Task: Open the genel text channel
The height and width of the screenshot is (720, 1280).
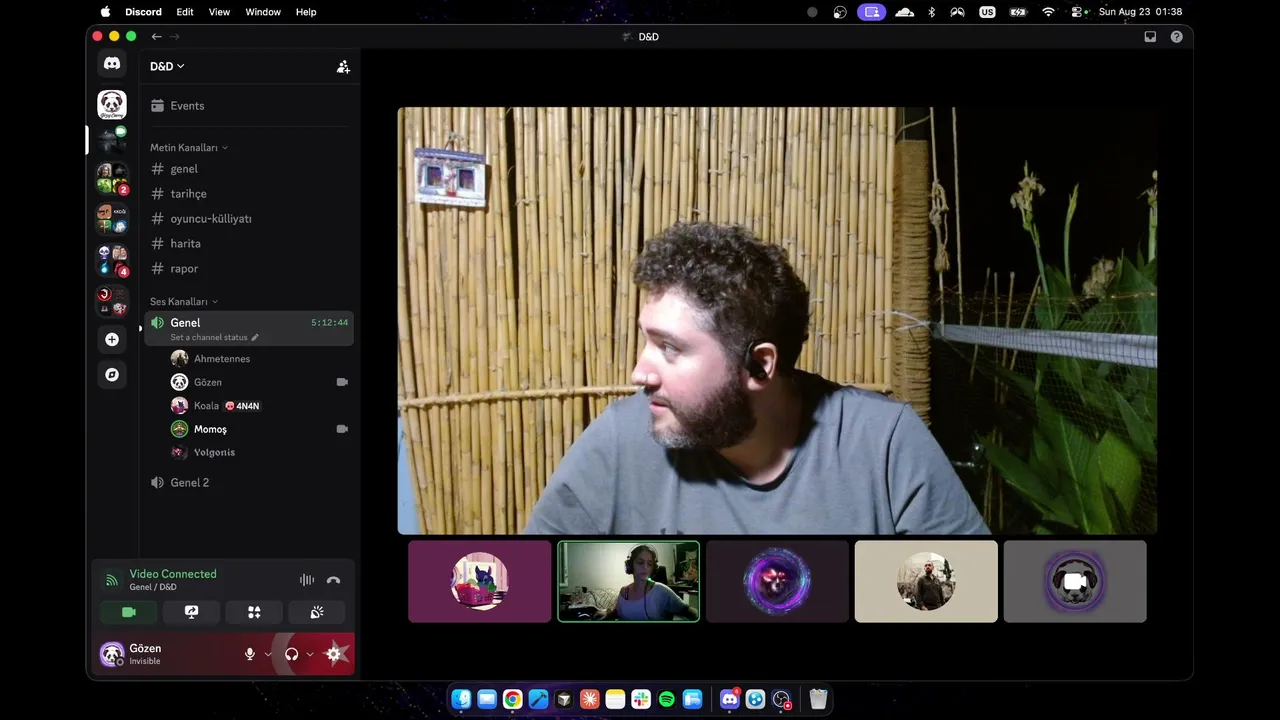Action: pyautogui.click(x=250, y=169)
